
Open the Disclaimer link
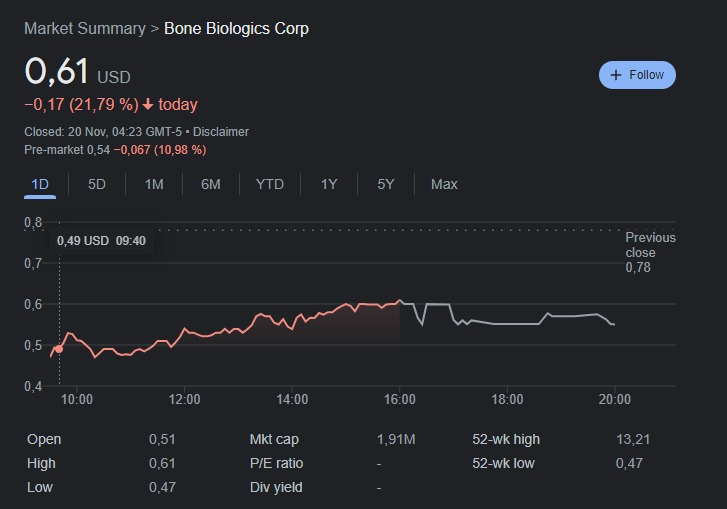click(x=221, y=132)
